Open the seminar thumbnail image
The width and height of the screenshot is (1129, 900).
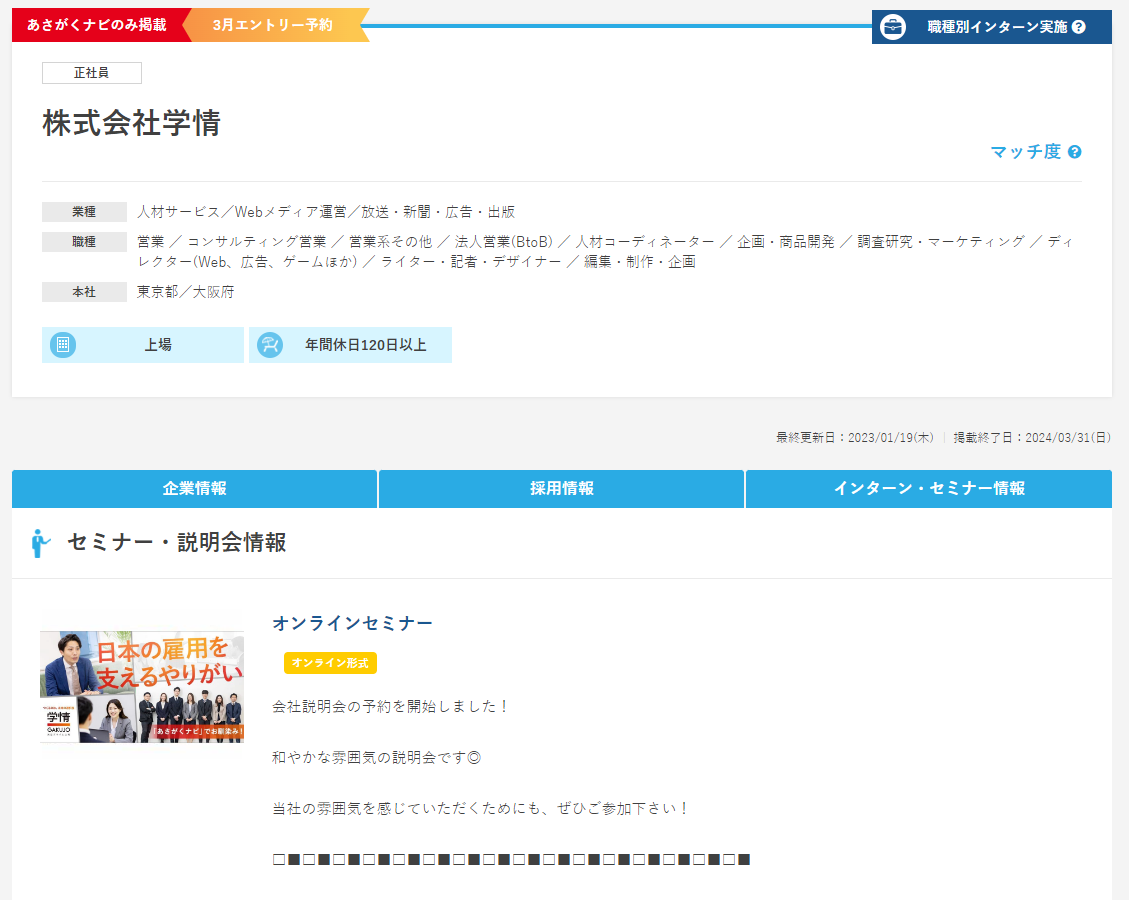point(142,687)
